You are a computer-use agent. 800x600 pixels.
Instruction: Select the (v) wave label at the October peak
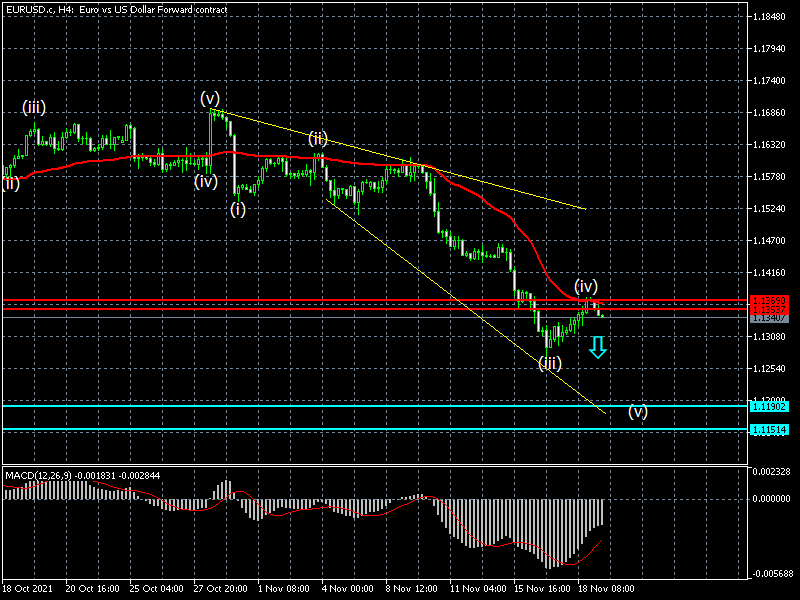point(209,98)
